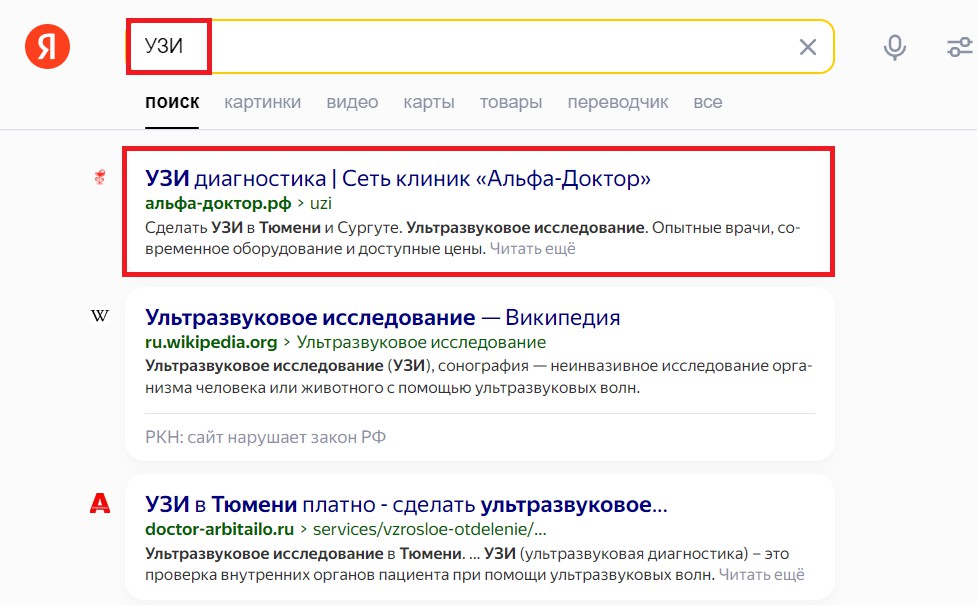Open the Yandex home logo
The height and width of the screenshot is (605, 977).
tap(47, 47)
